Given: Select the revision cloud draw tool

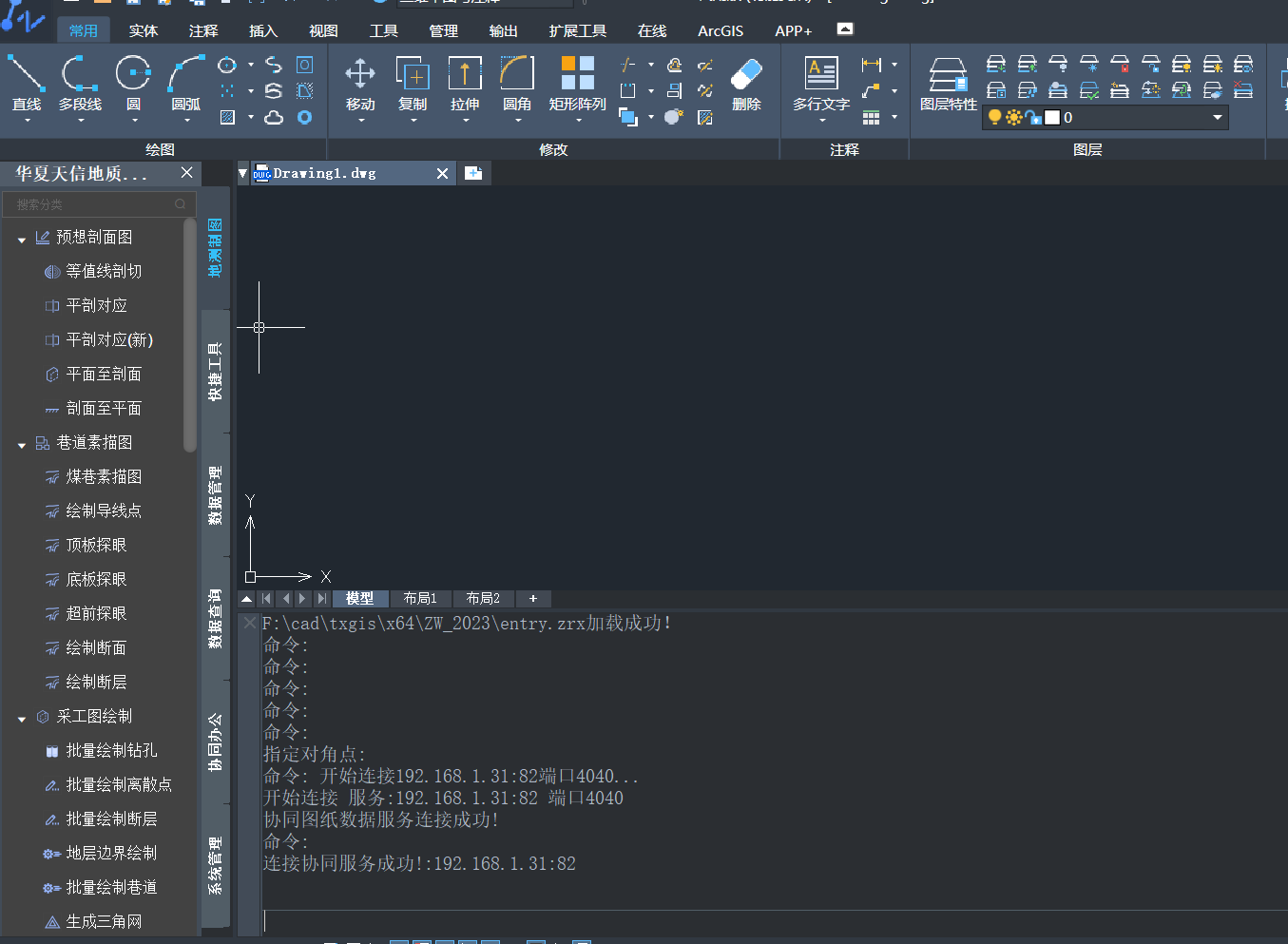Looking at the screenshot, I should (274, 118).
